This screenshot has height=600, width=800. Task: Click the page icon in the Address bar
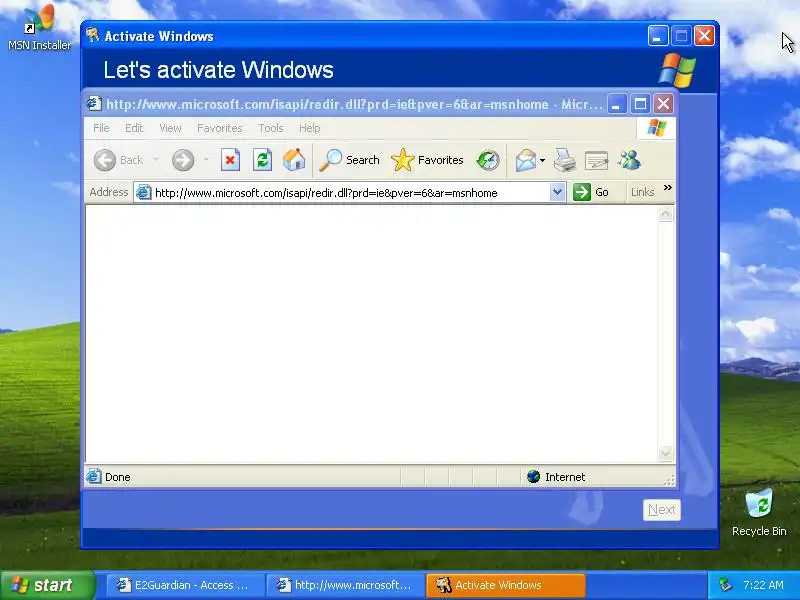click(144, 192)
